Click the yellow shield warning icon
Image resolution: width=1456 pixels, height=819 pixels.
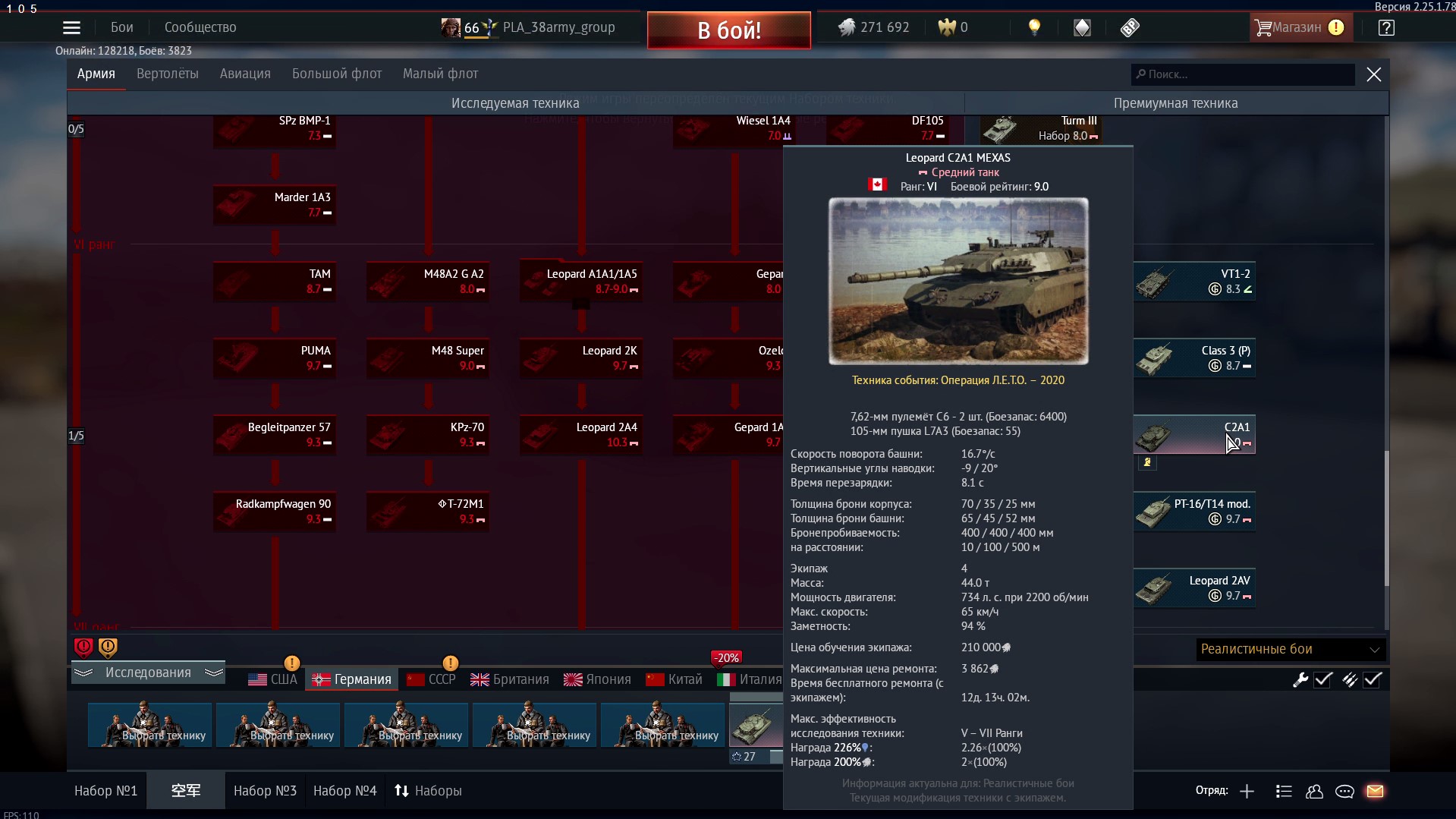coord(108,647)
